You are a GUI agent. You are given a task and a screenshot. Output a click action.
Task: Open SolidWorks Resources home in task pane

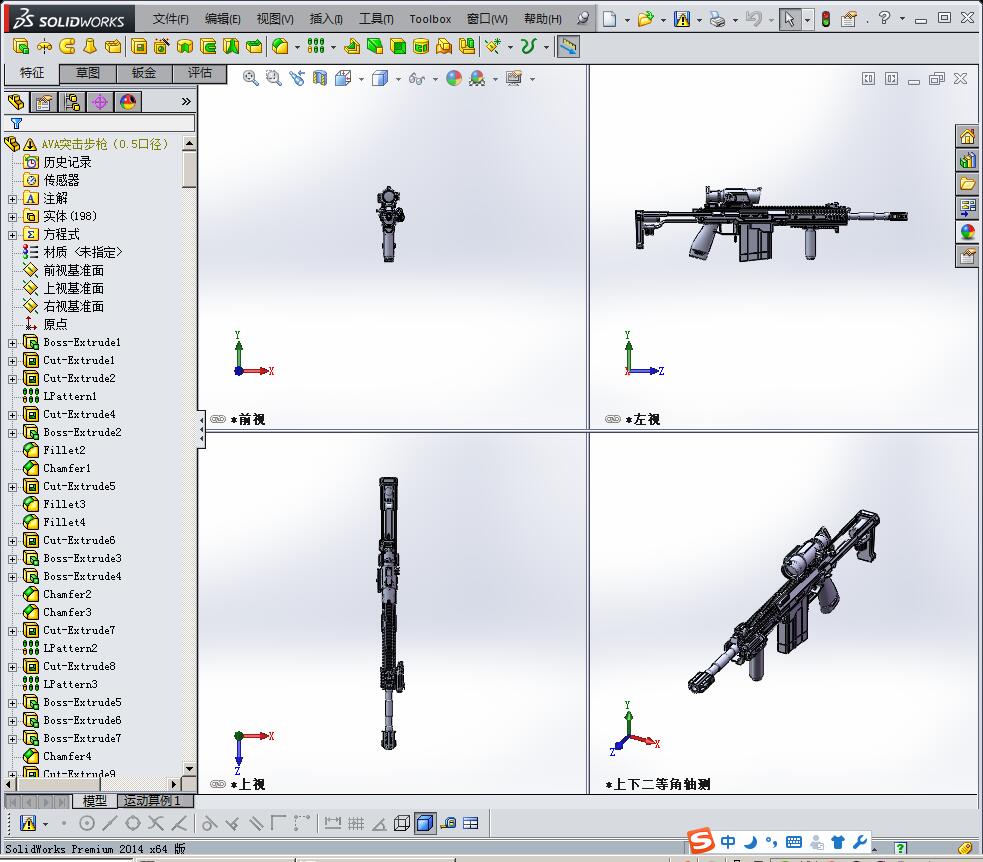point(967,135)
